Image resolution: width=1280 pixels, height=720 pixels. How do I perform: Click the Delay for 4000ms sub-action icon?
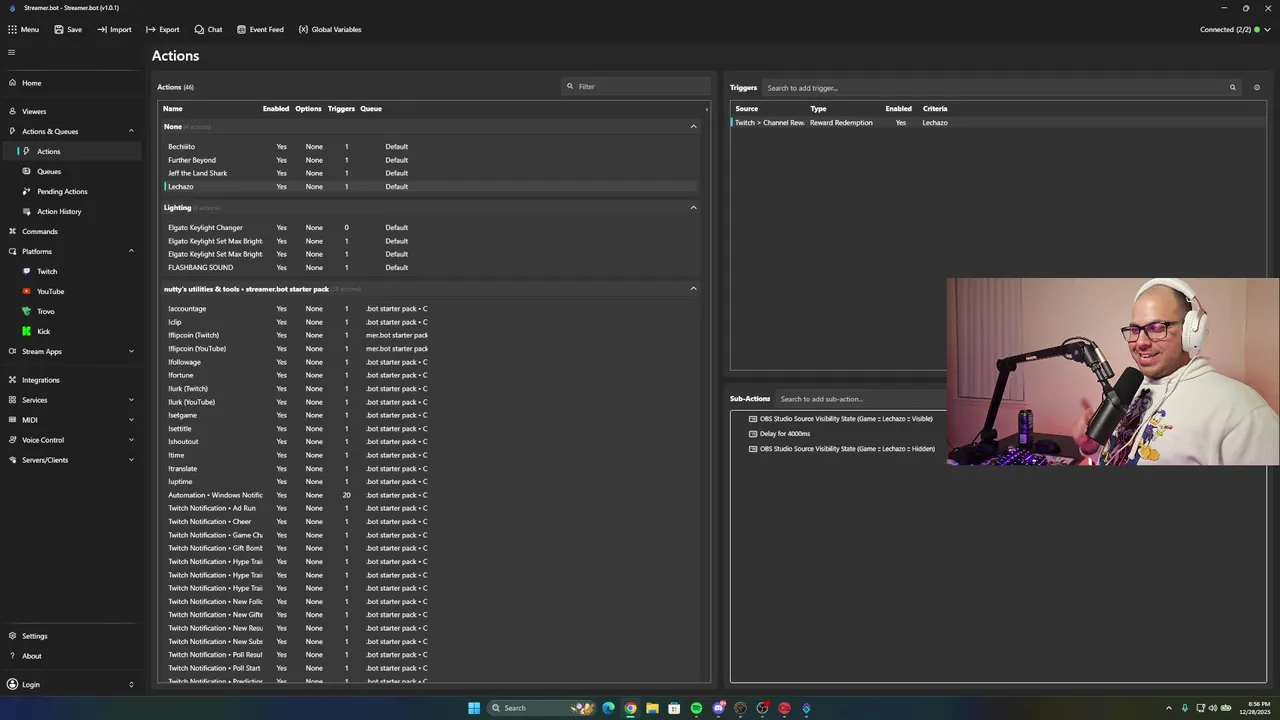[x=753, y=434]
